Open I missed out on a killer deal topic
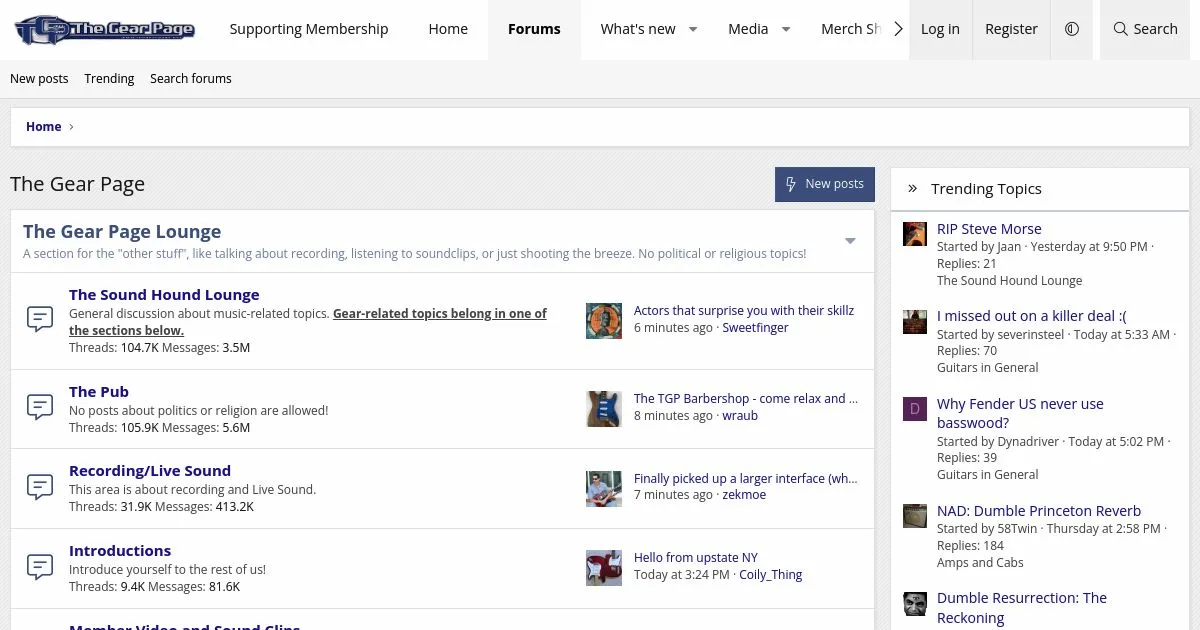 point(1031,316)
